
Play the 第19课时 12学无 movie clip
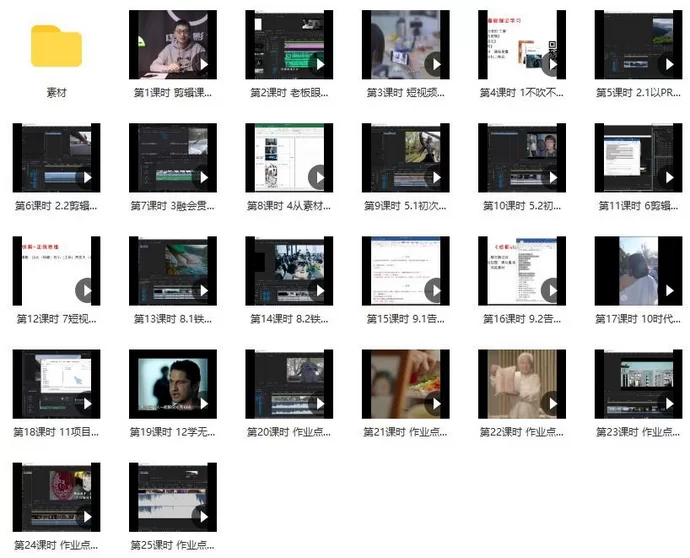coord(202,403)
